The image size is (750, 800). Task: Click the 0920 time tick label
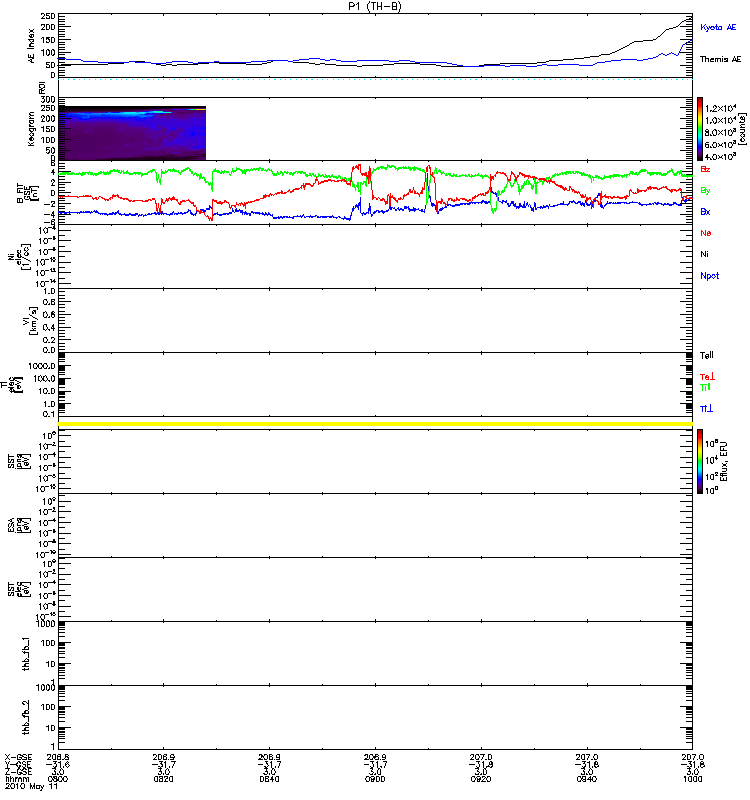(481, 779)
